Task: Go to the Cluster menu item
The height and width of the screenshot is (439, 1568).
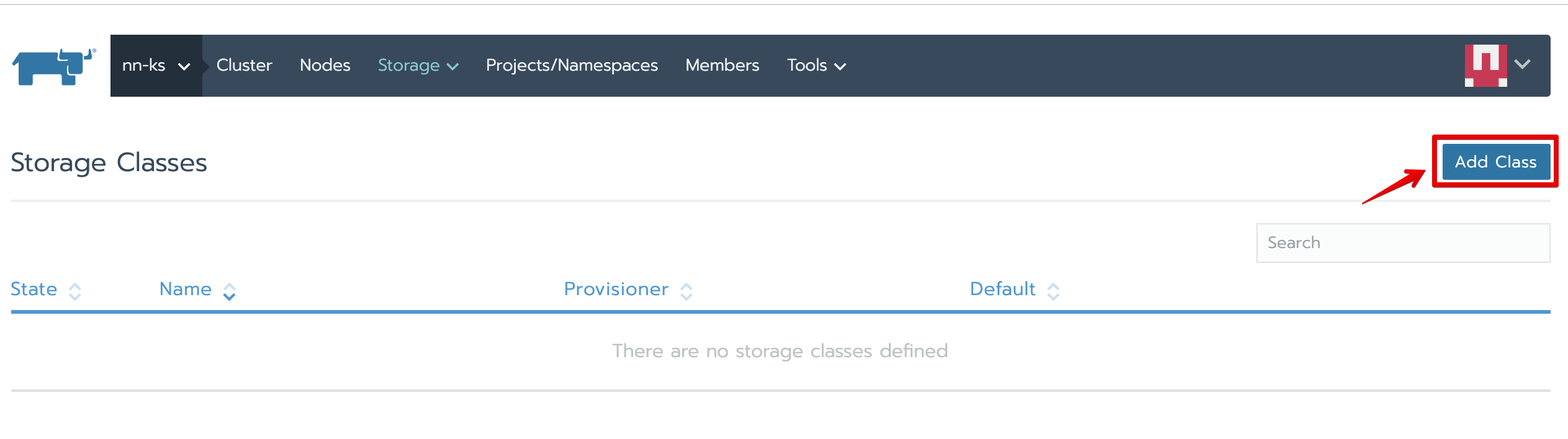Action: click(244, 66)
